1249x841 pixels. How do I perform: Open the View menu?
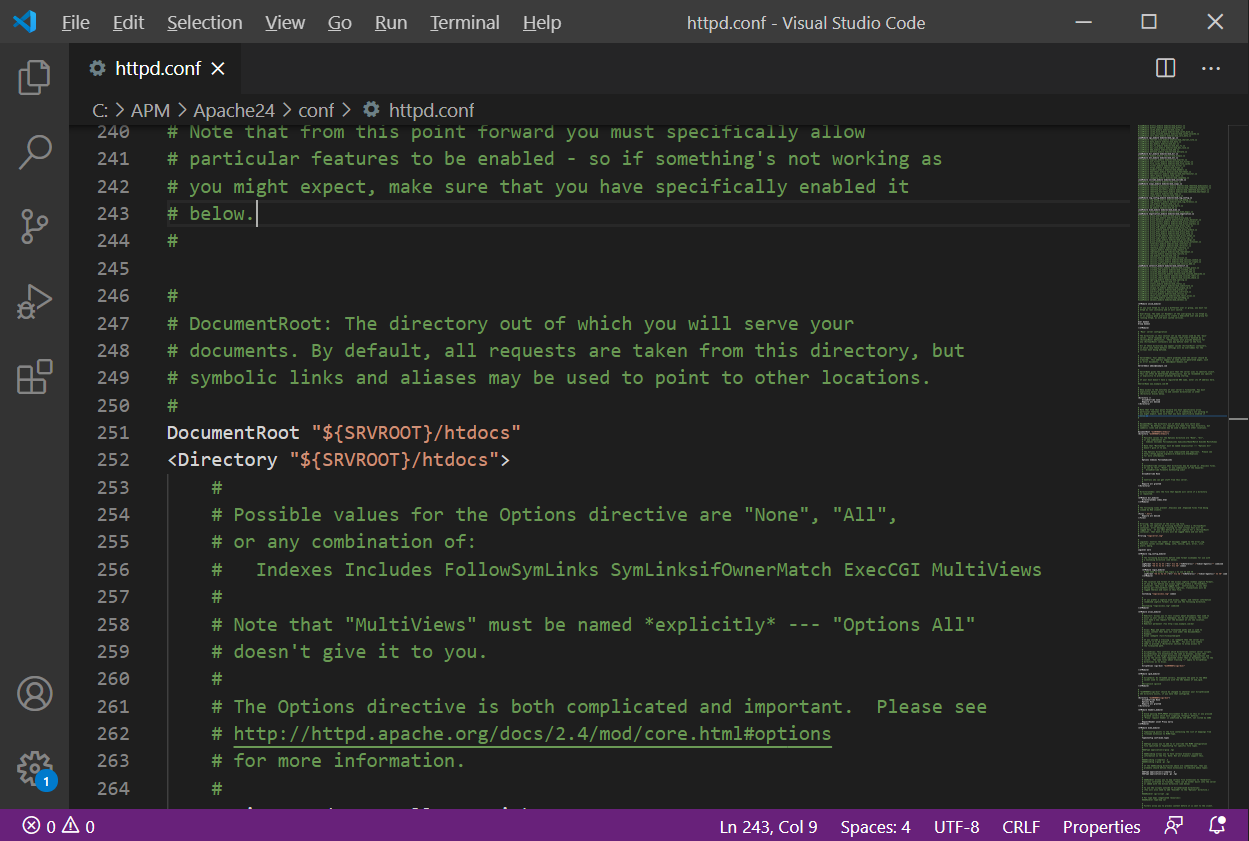pos(285,22)
